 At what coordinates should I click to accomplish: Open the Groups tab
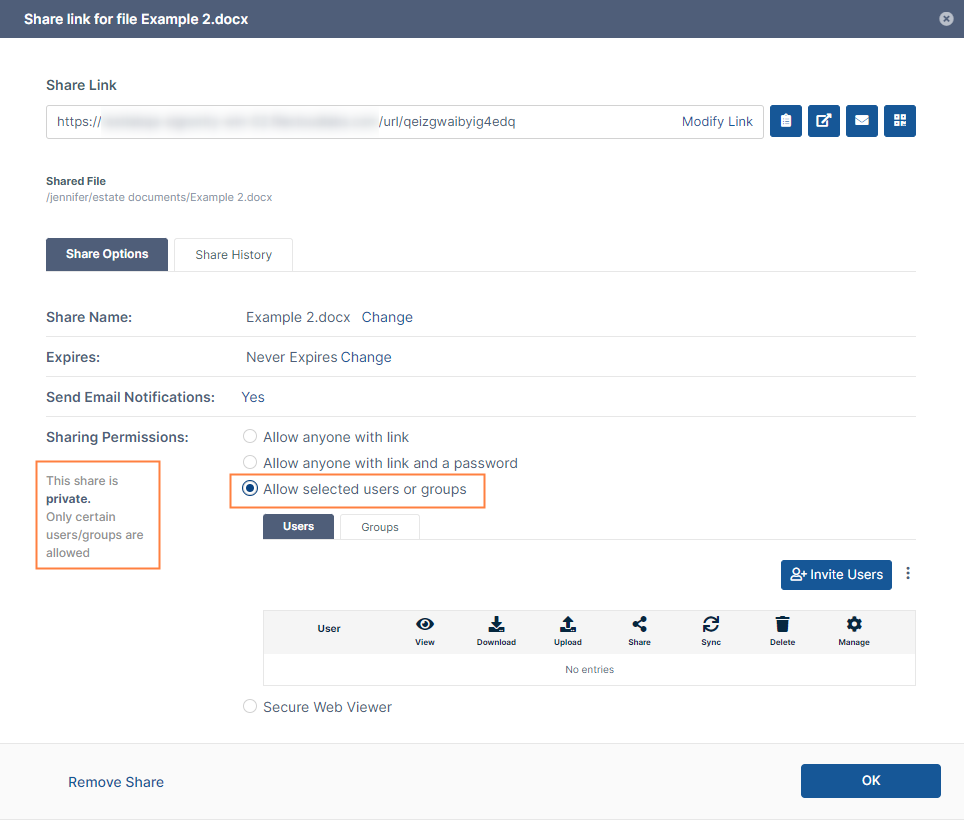click(x=380, y=526)
